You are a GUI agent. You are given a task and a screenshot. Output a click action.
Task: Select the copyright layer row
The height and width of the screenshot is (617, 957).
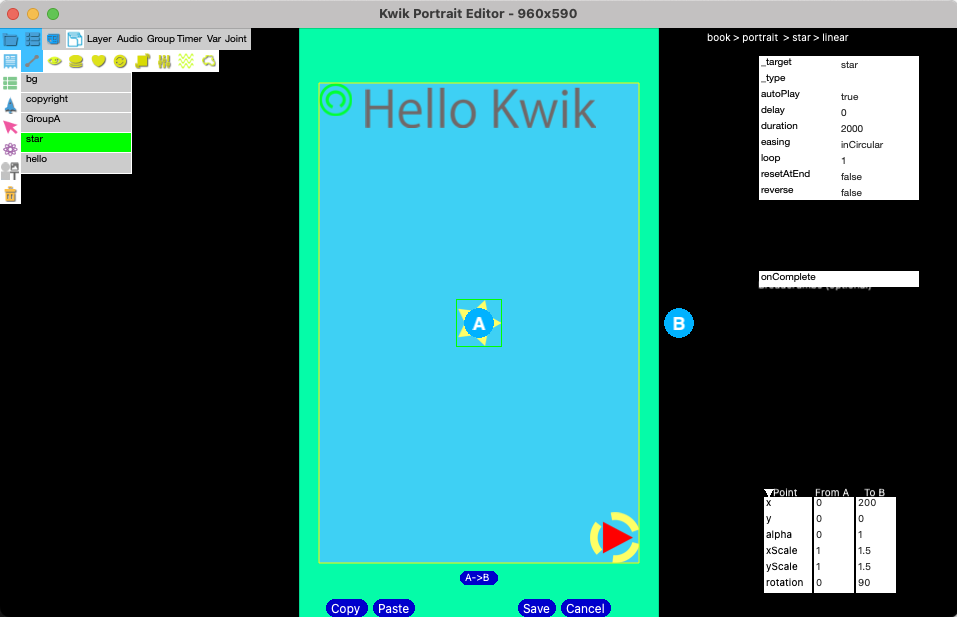(x=76, y=102)
